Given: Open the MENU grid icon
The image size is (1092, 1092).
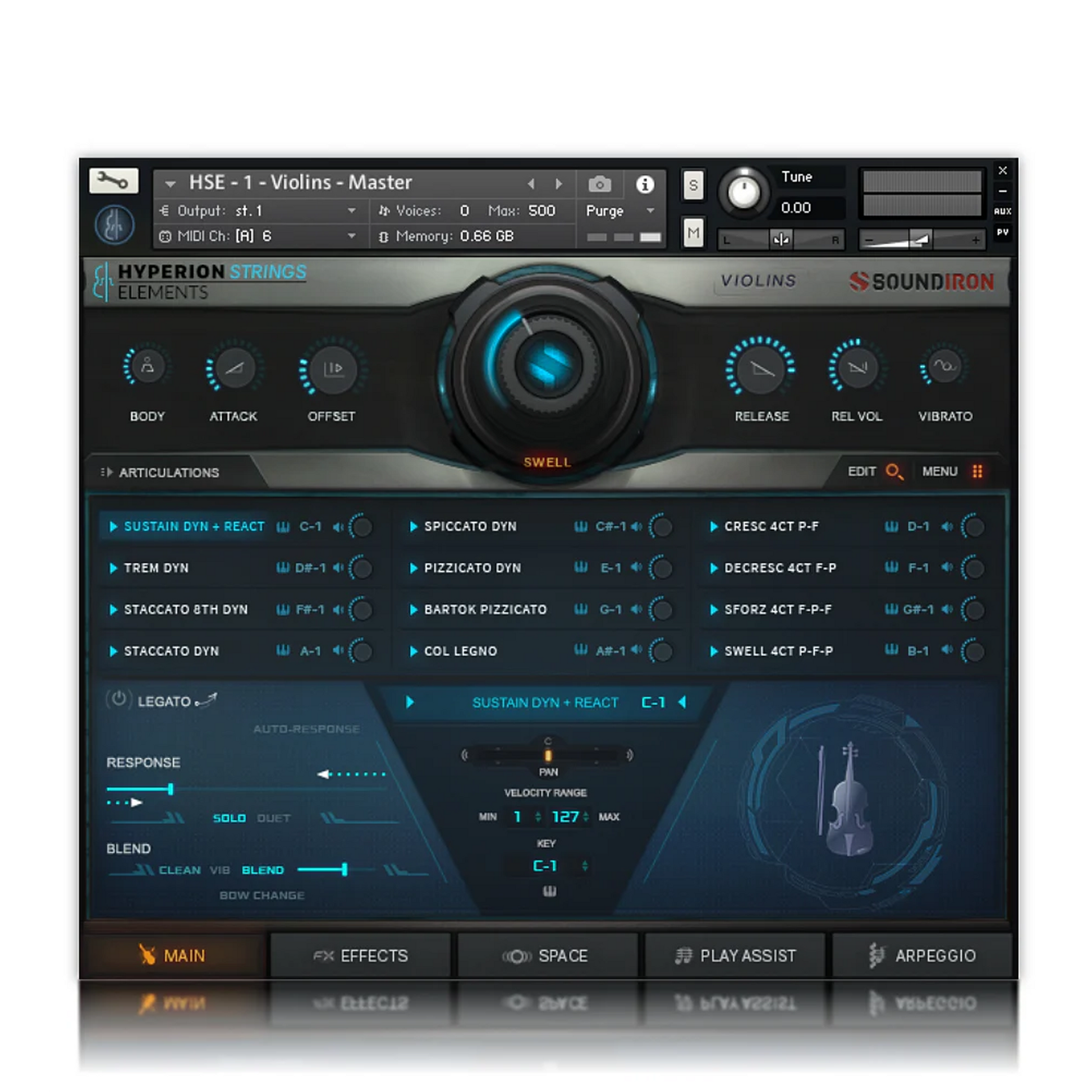Looking at the screenshot, I should 978,471.
